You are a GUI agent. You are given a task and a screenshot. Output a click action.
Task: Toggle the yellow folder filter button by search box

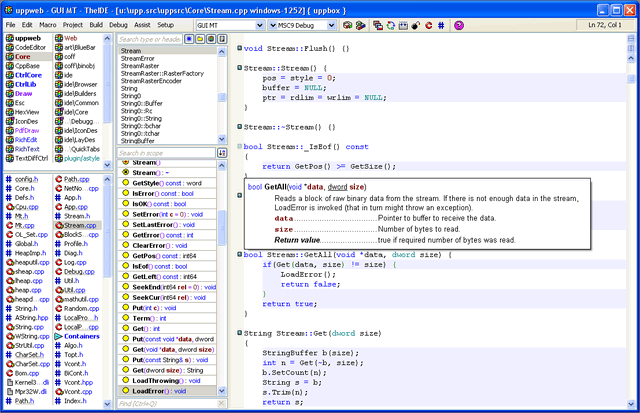coord(200,39)
